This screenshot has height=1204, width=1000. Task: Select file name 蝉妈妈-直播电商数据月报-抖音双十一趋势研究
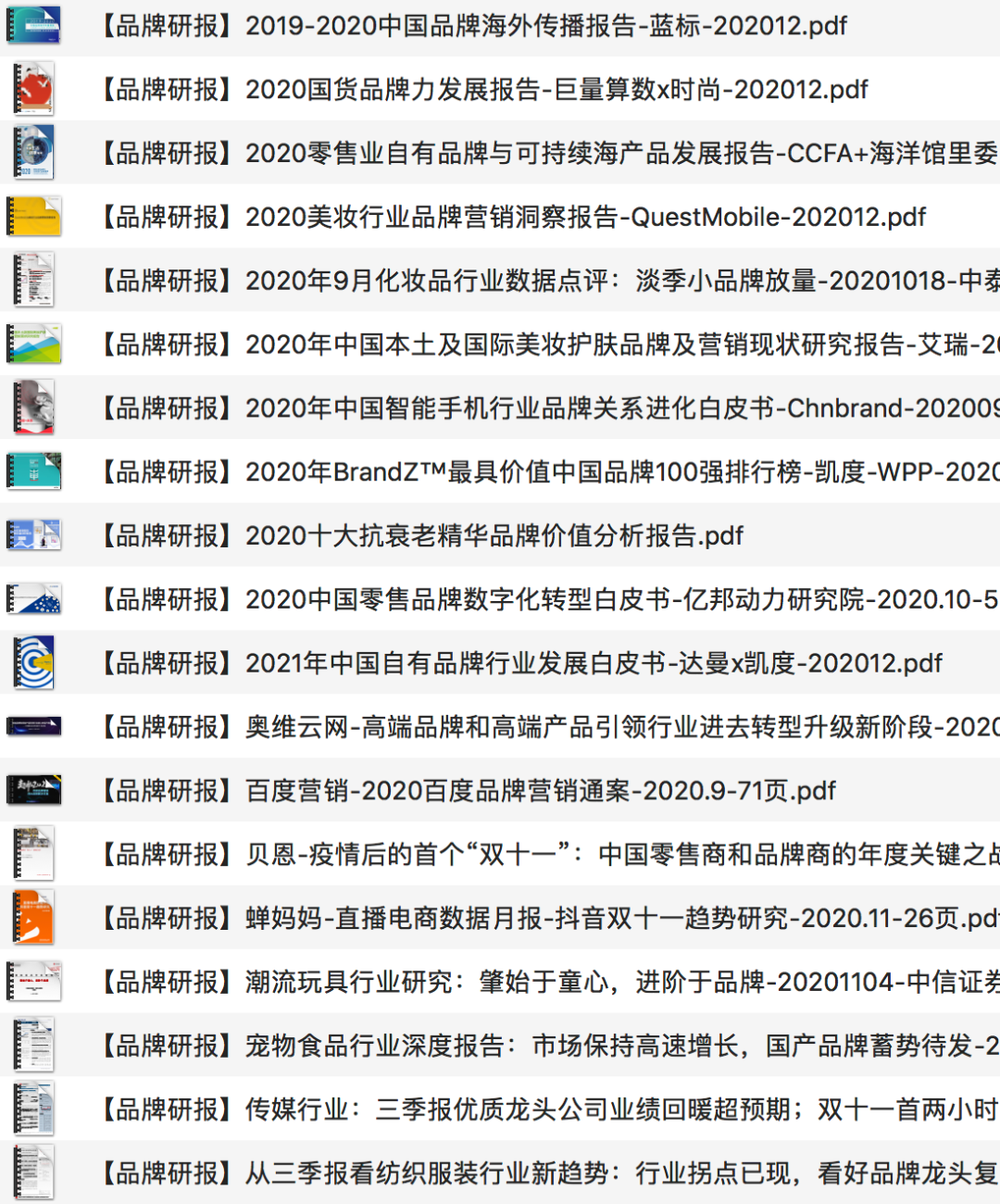pyautogui.click(x=547, y=918)
